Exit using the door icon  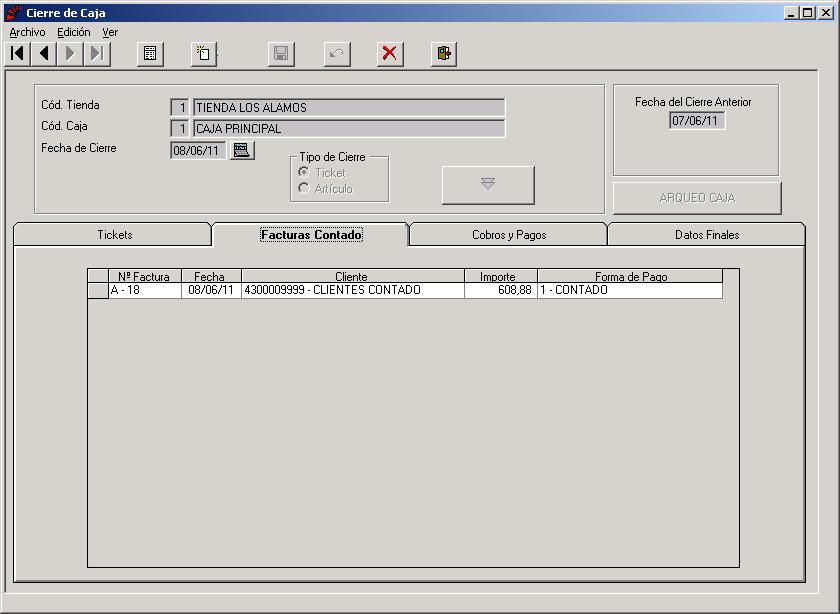coord(444,54)
